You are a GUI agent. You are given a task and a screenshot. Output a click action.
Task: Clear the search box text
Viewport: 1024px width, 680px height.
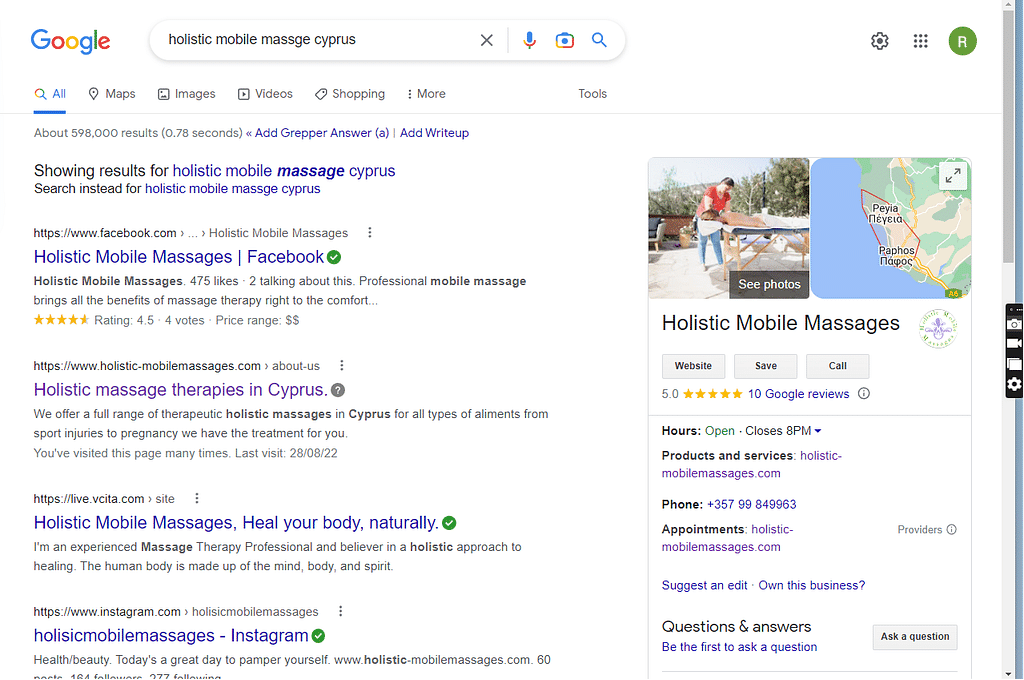click(487, 41)
